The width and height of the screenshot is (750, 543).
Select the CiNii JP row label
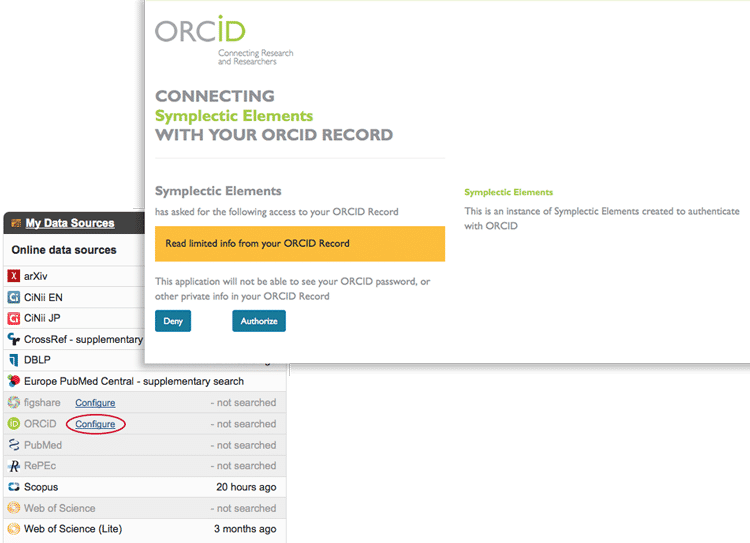coord(42,318)
